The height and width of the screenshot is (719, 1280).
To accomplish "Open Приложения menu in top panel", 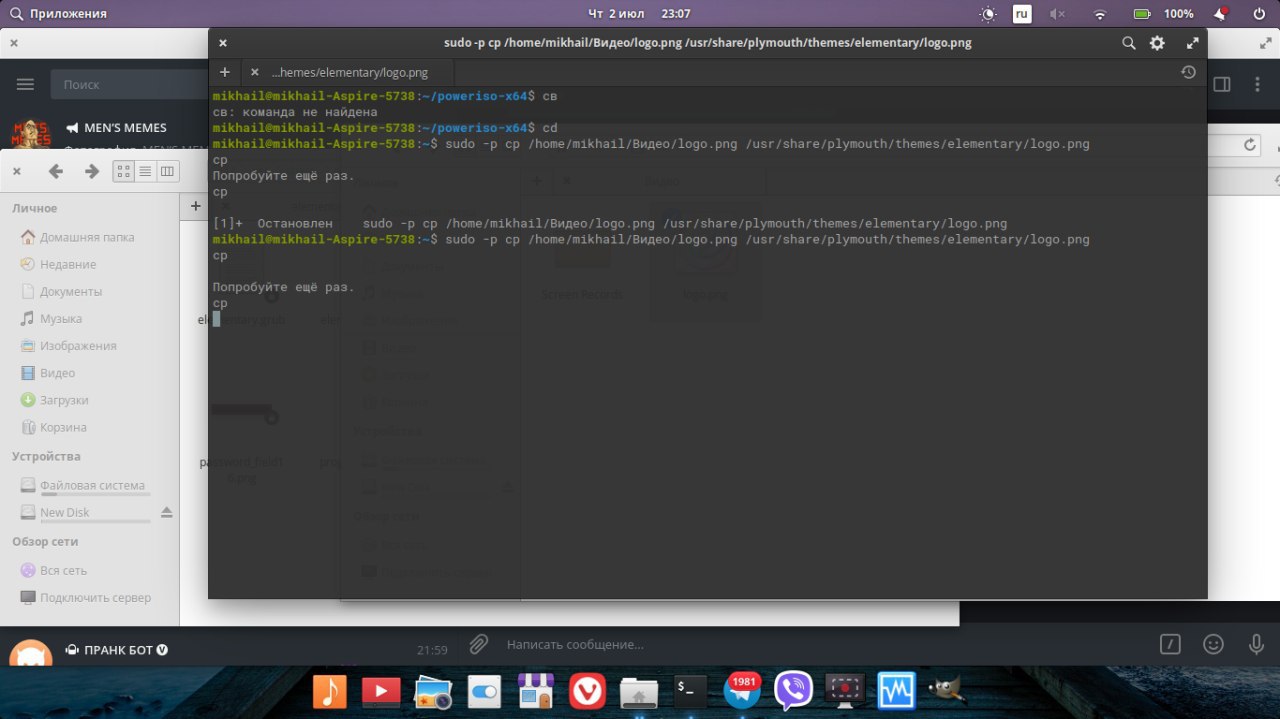I will [x=56, y=14].
